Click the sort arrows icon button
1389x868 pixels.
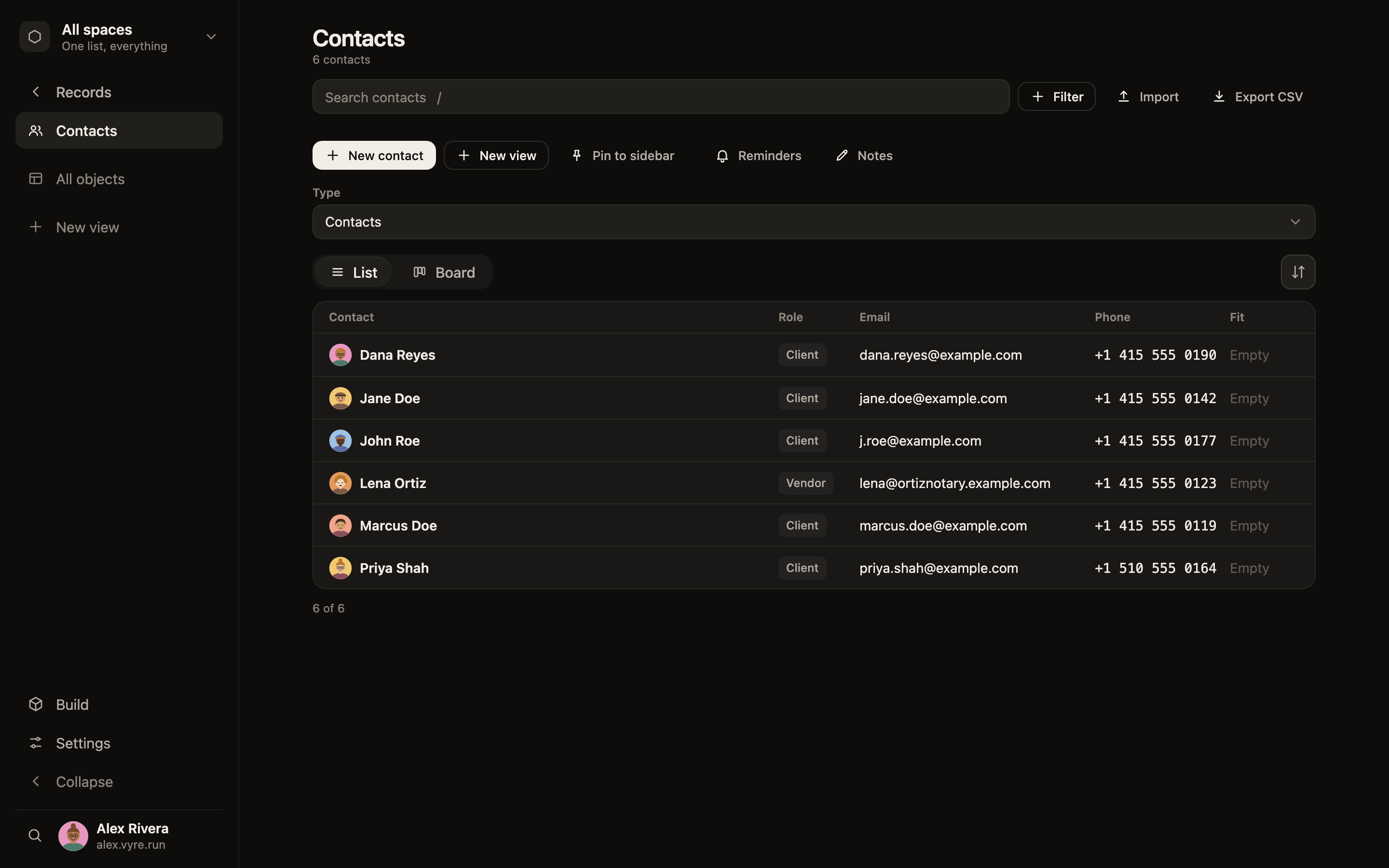click(1298, 272)
